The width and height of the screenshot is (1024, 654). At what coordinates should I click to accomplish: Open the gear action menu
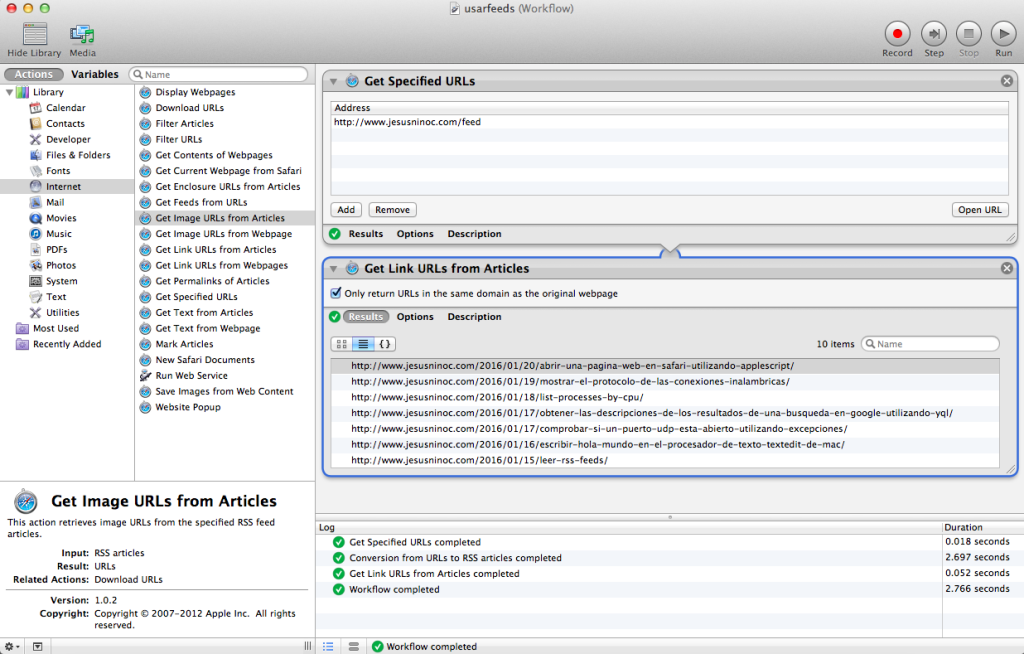[x=10, y=646]
